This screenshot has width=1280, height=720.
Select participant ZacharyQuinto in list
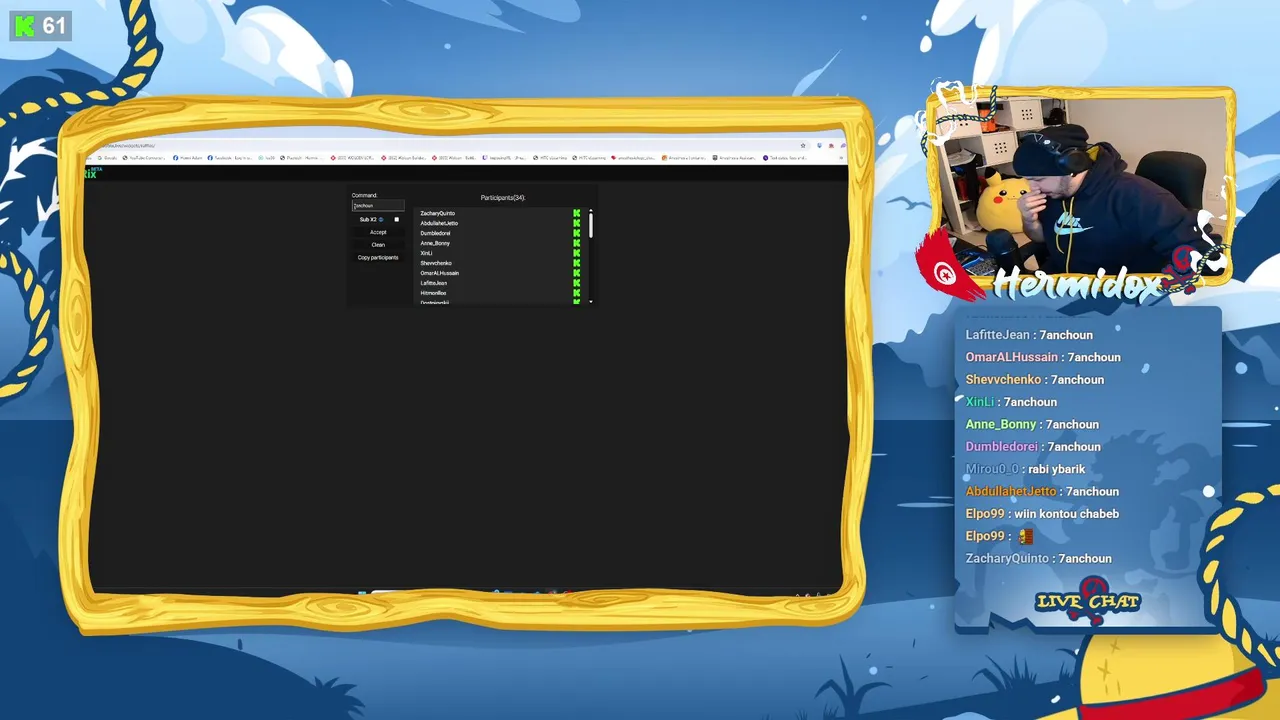coord(438,213)
